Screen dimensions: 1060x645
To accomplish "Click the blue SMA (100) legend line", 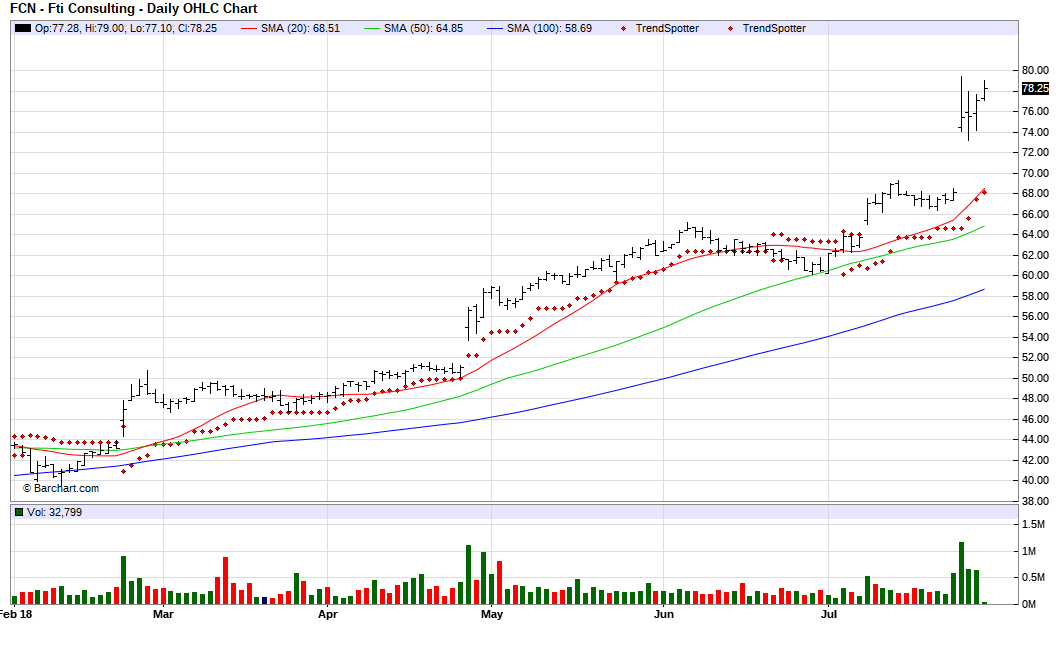I will [496, 28].
